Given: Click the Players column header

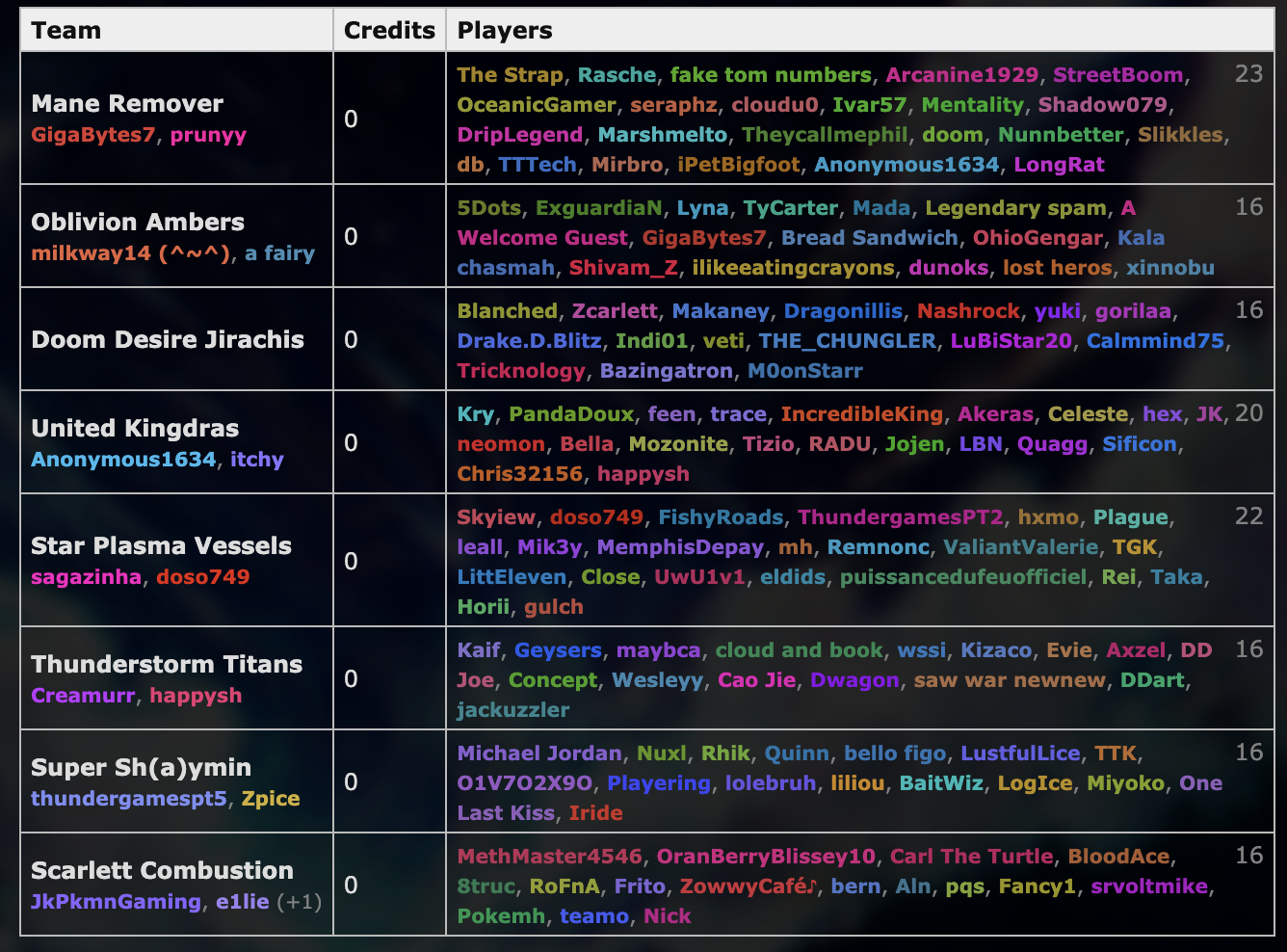Looking at the screenshot, I should pos(505,31).
